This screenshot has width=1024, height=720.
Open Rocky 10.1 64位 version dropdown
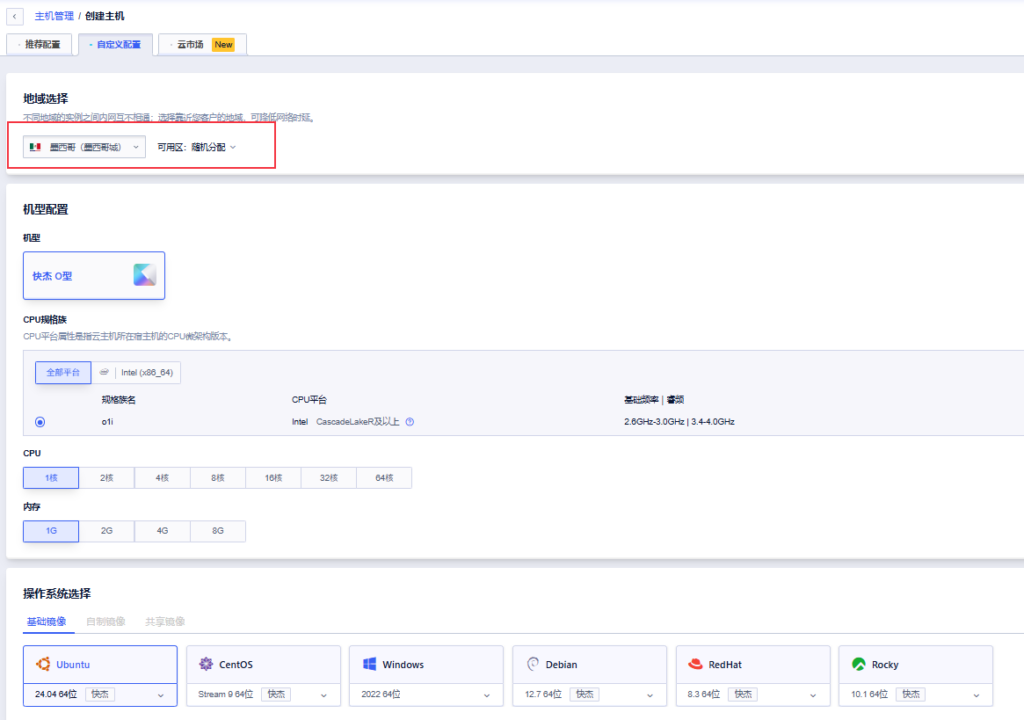916,695
